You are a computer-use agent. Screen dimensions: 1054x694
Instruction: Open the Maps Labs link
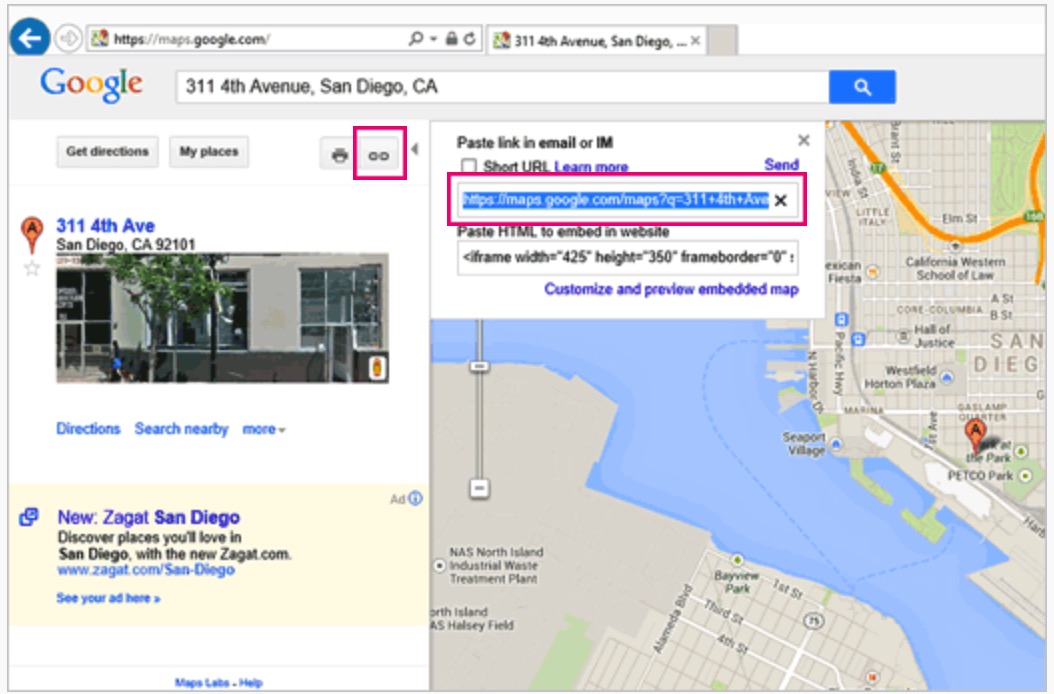click(202, 683)
